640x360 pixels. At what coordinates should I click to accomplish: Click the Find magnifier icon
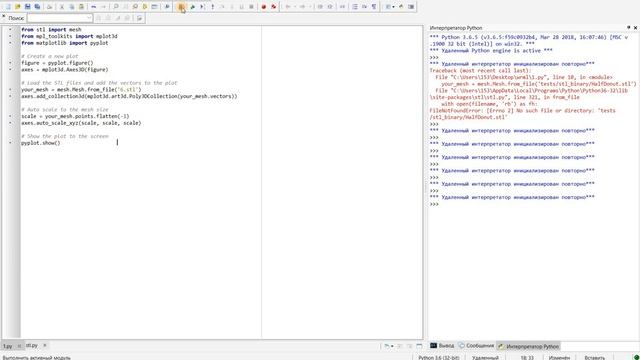(116, 7)
